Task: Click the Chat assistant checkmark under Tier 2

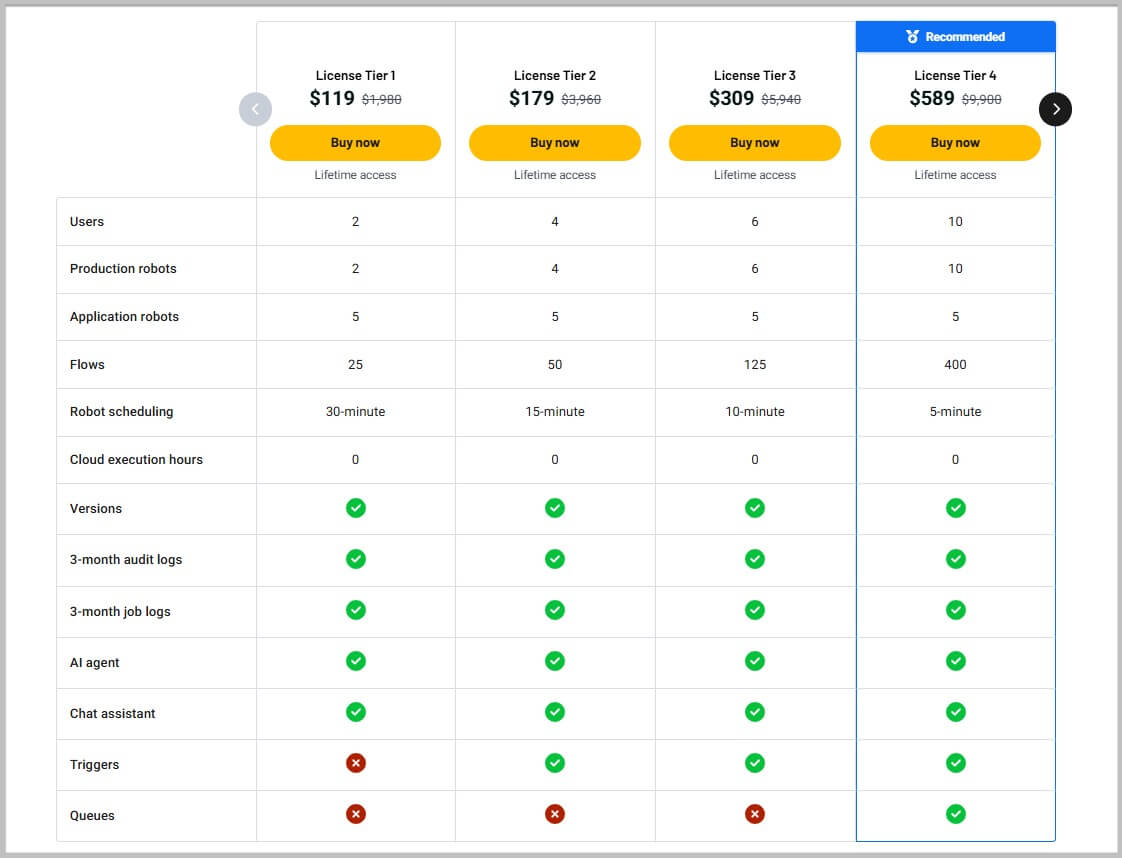Action: 555,712
